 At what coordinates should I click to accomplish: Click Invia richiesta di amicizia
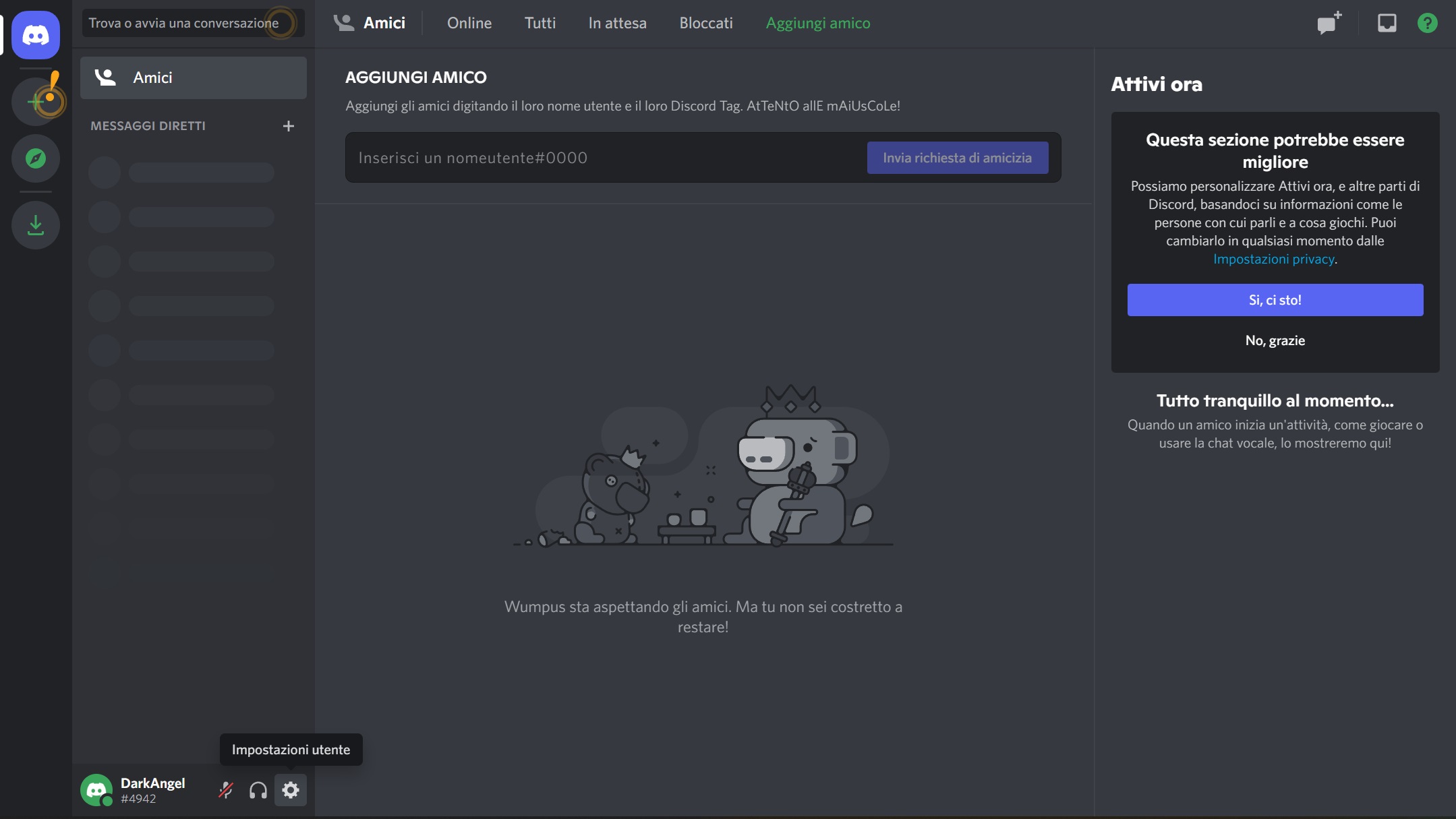[958, 157]
